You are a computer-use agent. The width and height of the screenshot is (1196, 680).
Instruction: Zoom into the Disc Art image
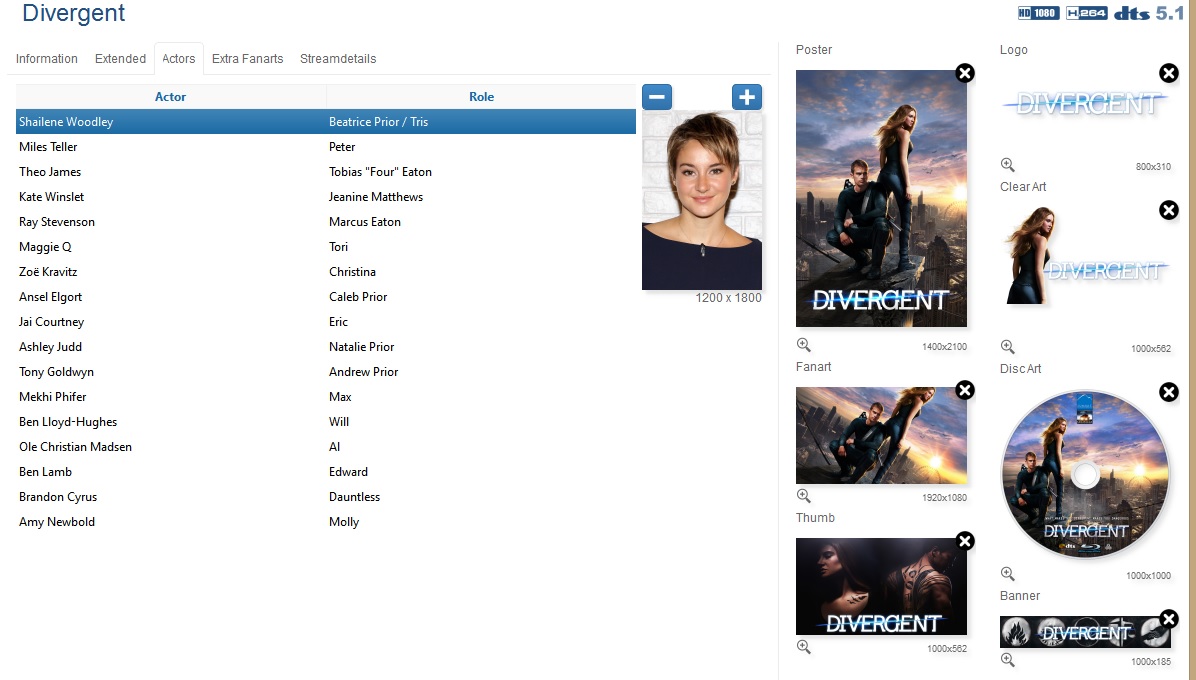click(x=1008, y=573)
